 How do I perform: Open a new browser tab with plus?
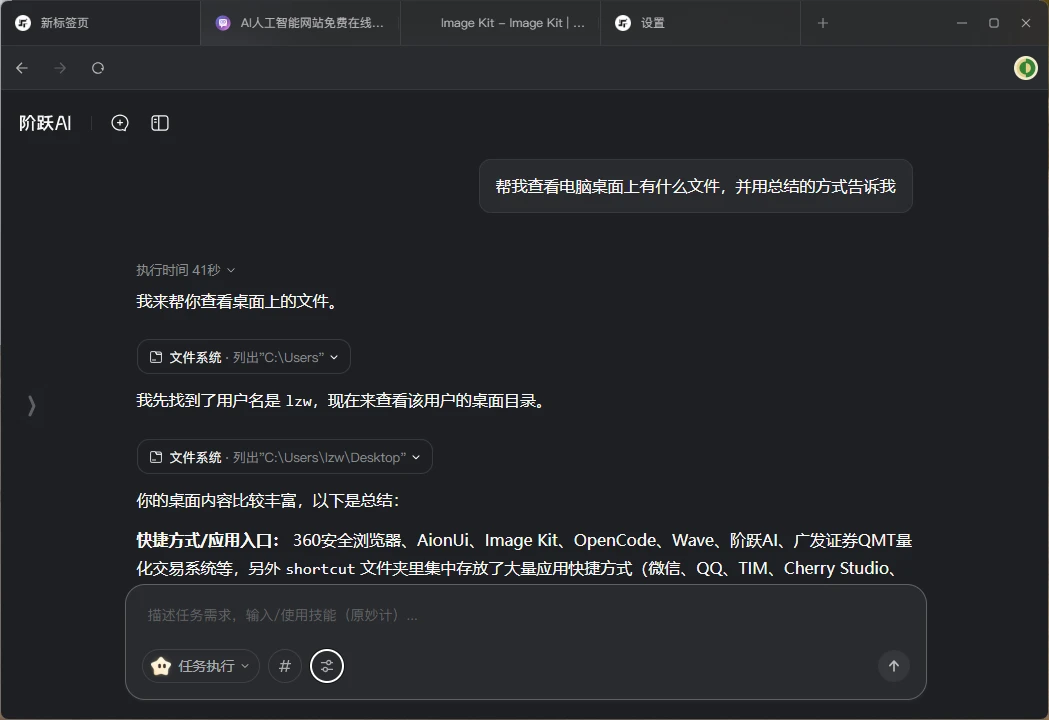coord(823,23)
